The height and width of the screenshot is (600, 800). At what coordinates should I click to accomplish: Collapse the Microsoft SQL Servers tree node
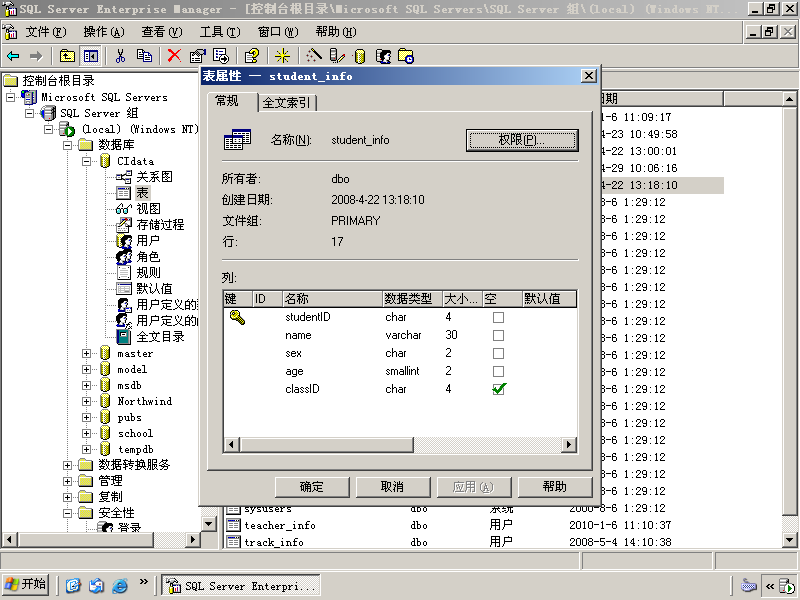pyautogui.click(x=10, y=97)
